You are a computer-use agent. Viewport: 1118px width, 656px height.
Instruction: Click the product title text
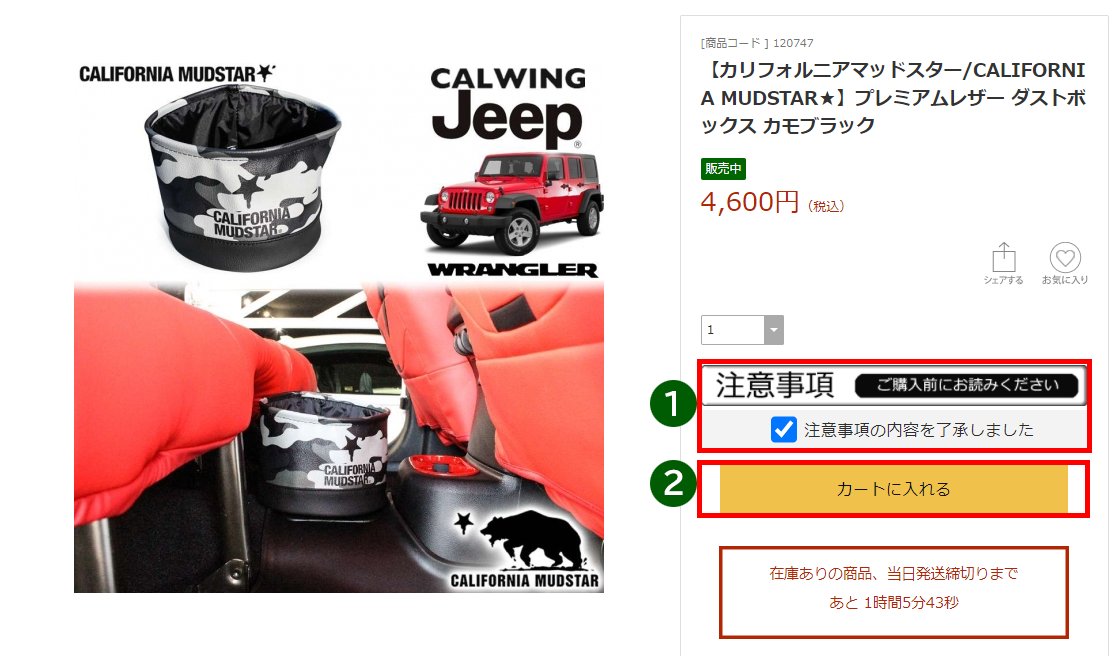pyautogui.click(x=893, y=98)
